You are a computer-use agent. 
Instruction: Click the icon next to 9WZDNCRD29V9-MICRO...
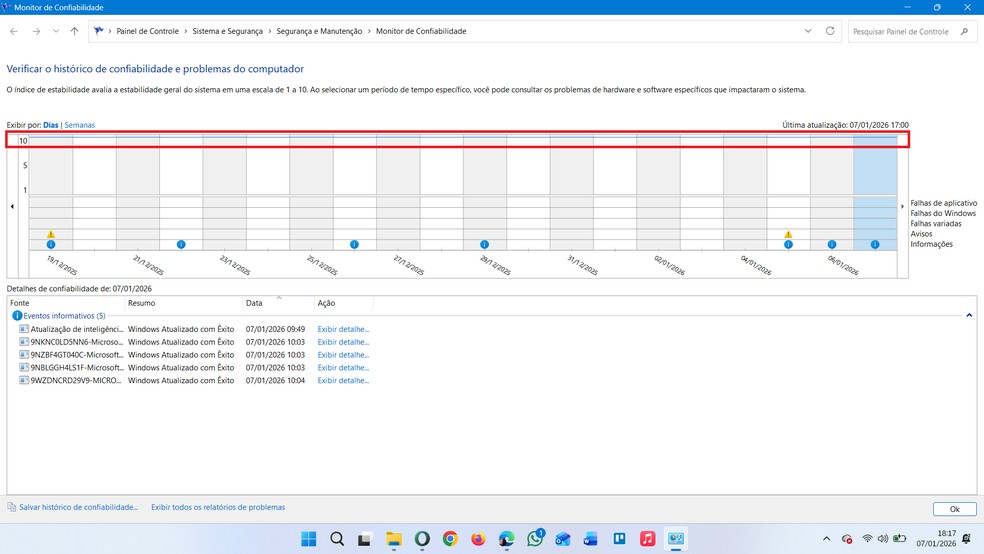pyautogui.click(x=24, y=380)
